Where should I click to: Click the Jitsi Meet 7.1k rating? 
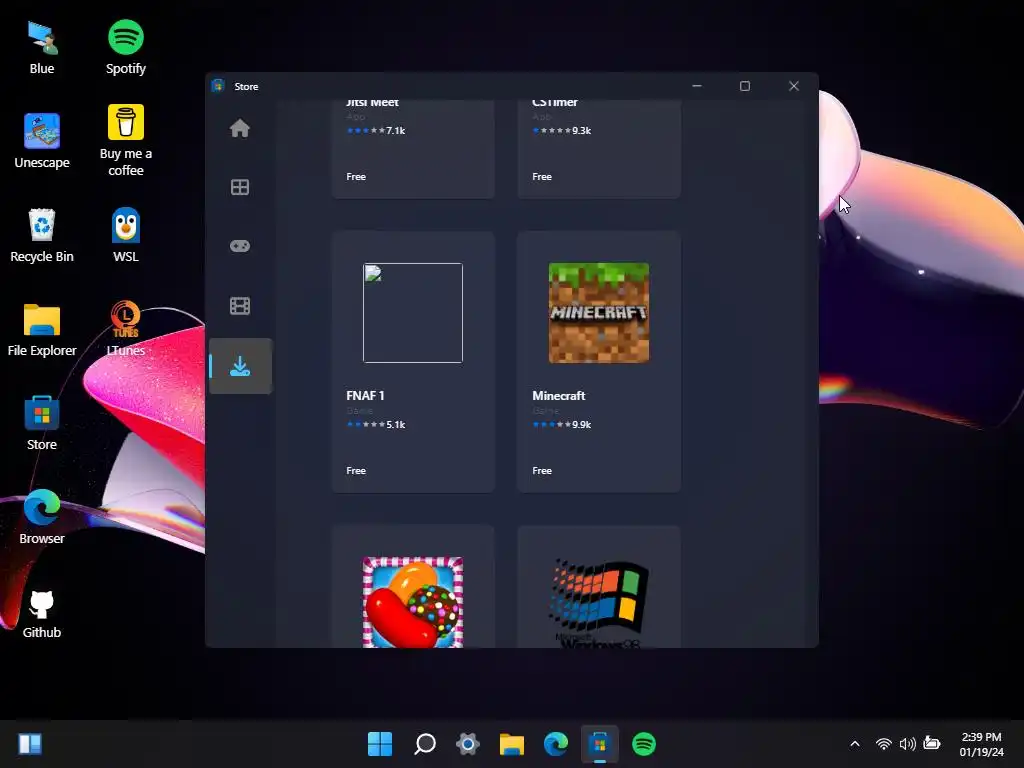coord(376,131)
